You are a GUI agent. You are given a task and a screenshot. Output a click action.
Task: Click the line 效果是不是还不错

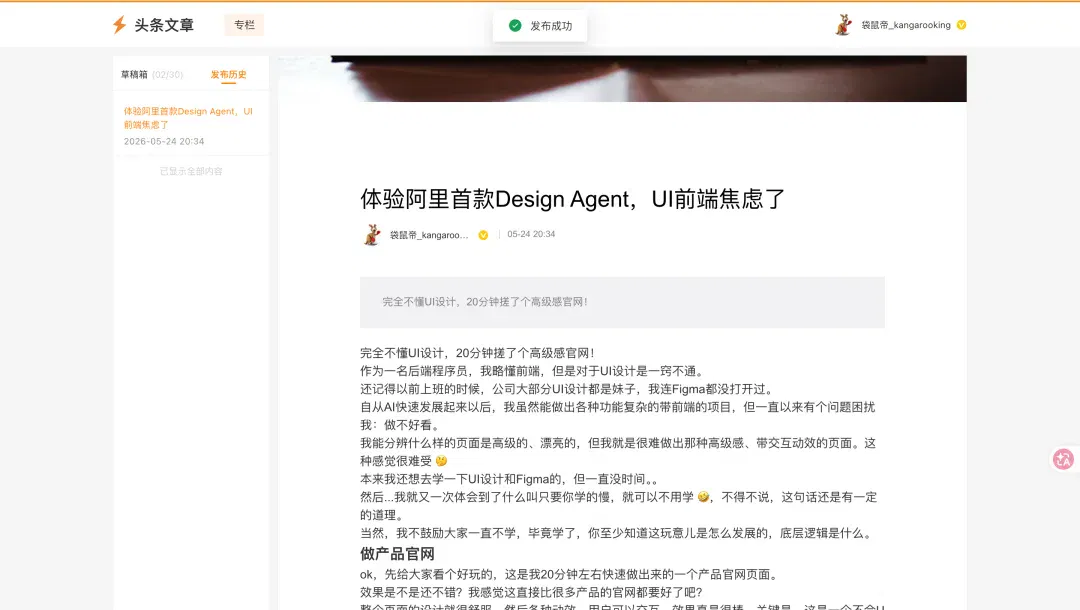click(531, 592)
